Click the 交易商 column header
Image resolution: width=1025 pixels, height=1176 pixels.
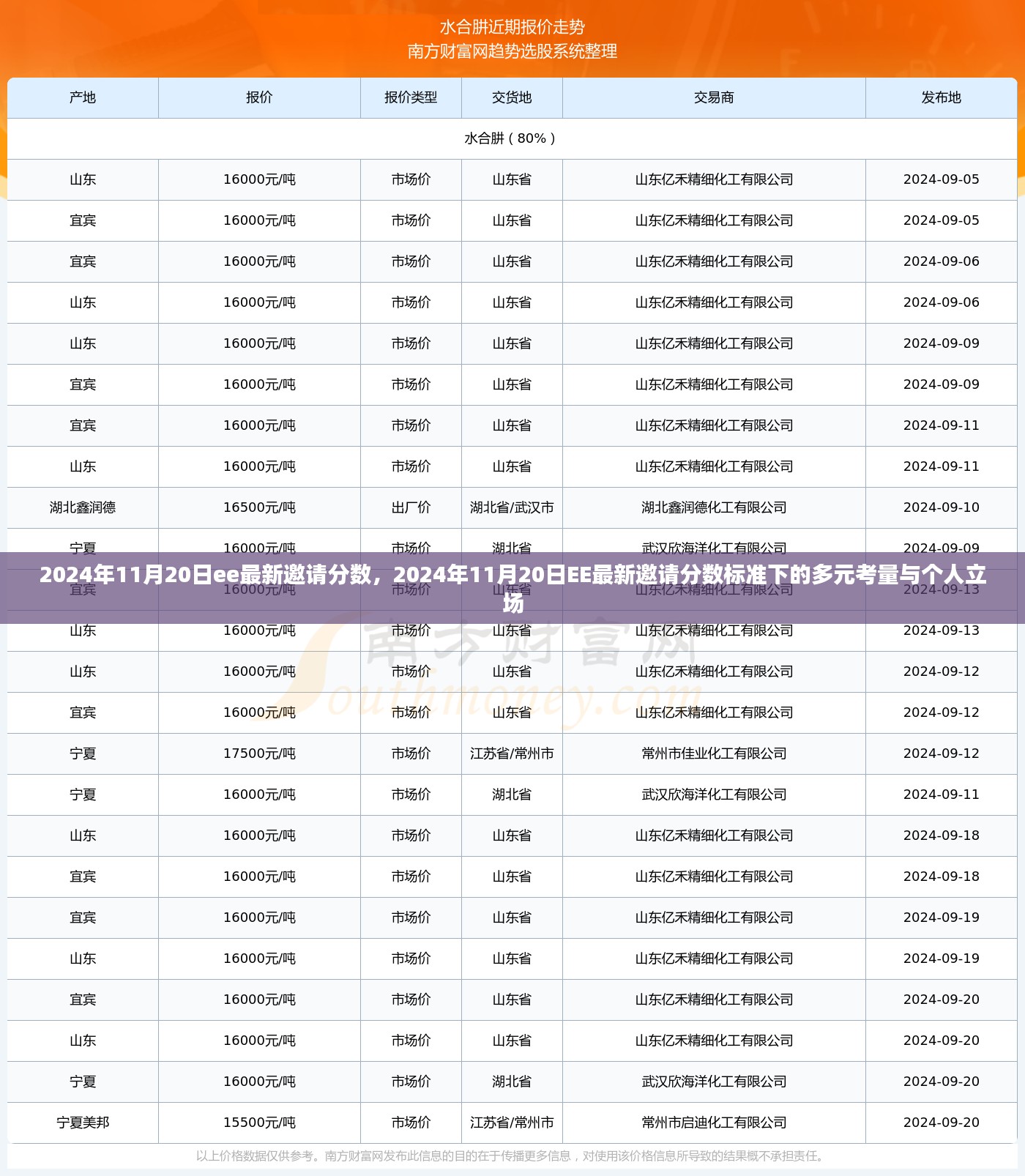point(714,97)
